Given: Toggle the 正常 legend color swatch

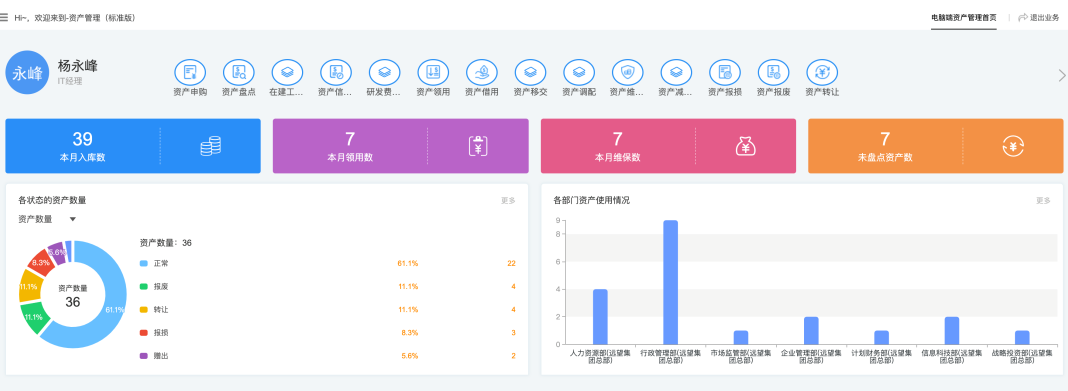Looking at the screenshot, I should click(x=143, y=263).
